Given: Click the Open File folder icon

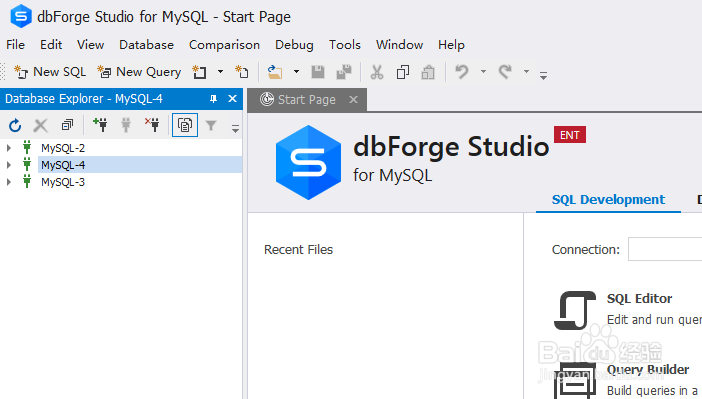Looking at the screenshot, I should [275, 72].
